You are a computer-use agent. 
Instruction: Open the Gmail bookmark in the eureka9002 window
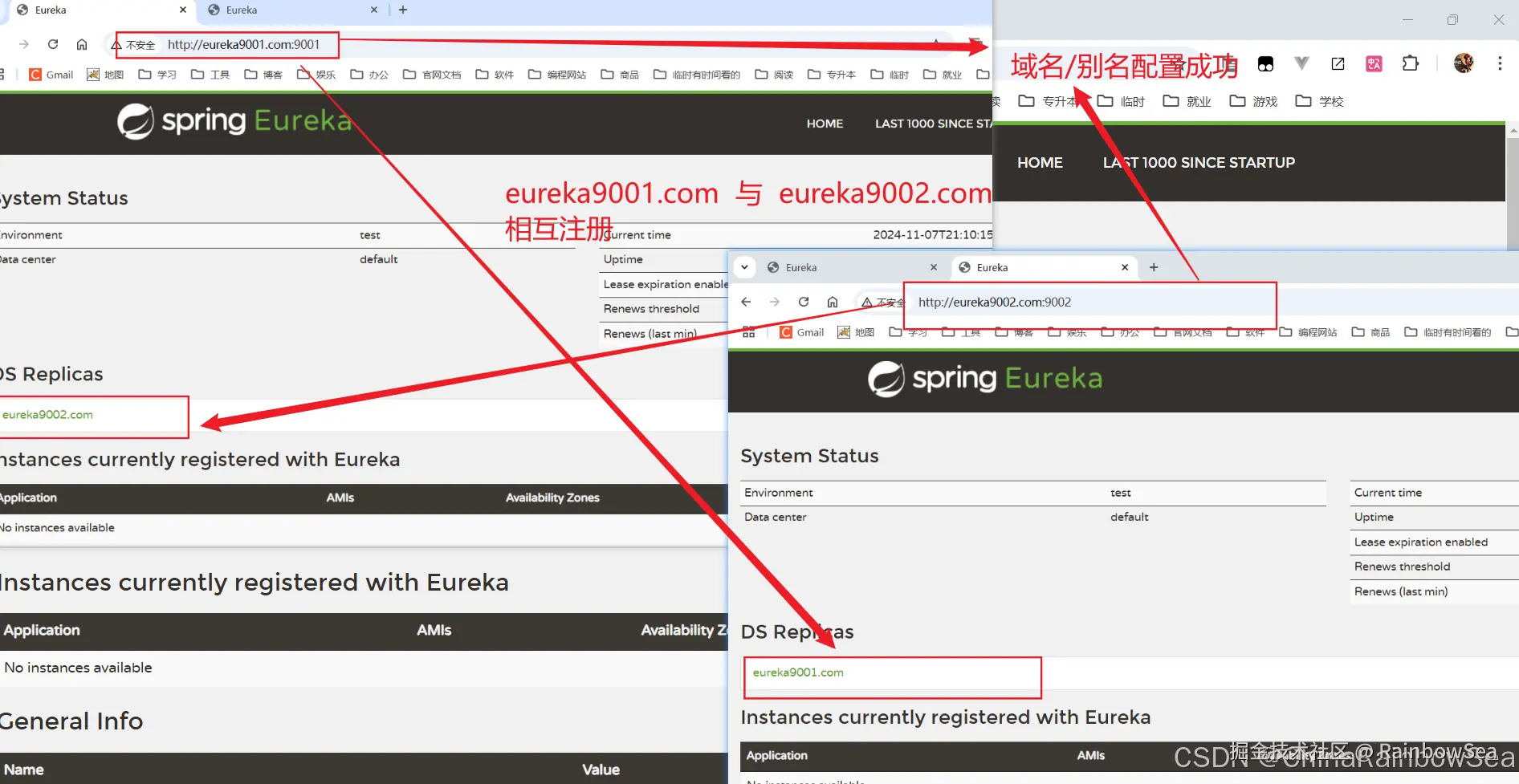tap(802, 332)
